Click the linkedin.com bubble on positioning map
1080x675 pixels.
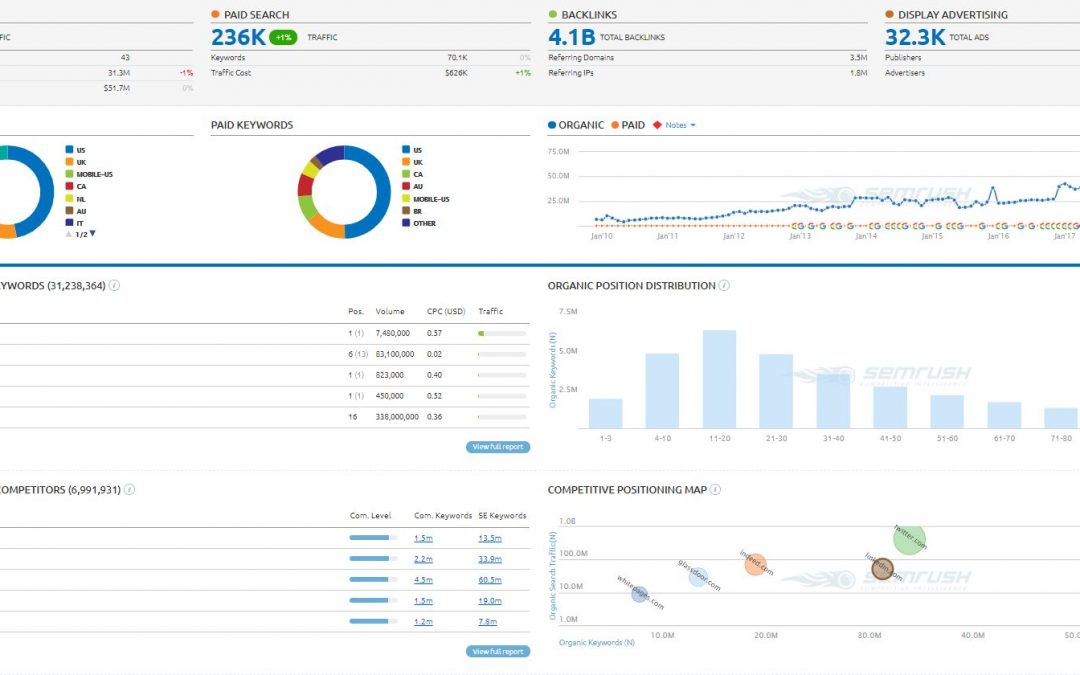coord(882,568)
